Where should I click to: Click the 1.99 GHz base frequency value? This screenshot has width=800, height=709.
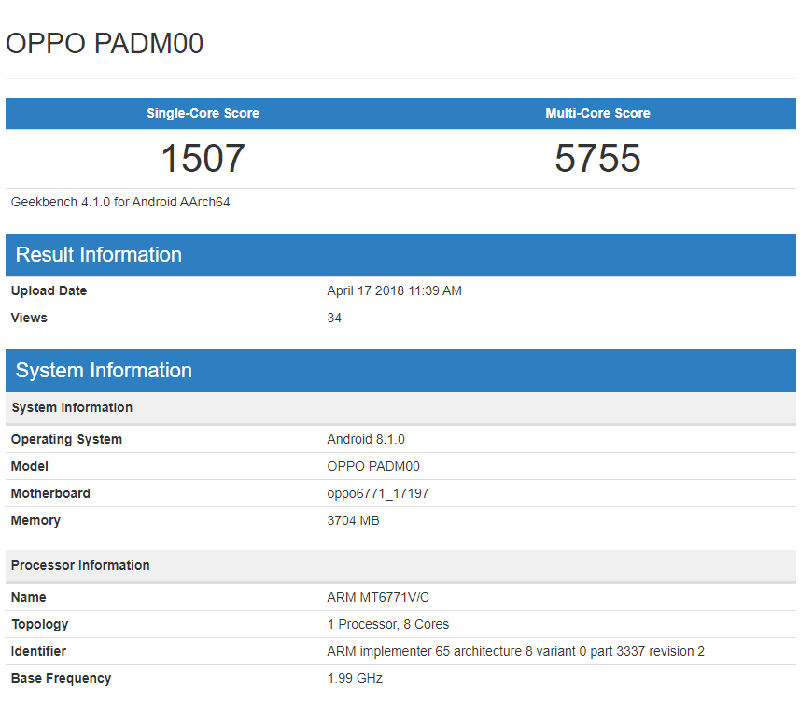click(x=355, y=678)
